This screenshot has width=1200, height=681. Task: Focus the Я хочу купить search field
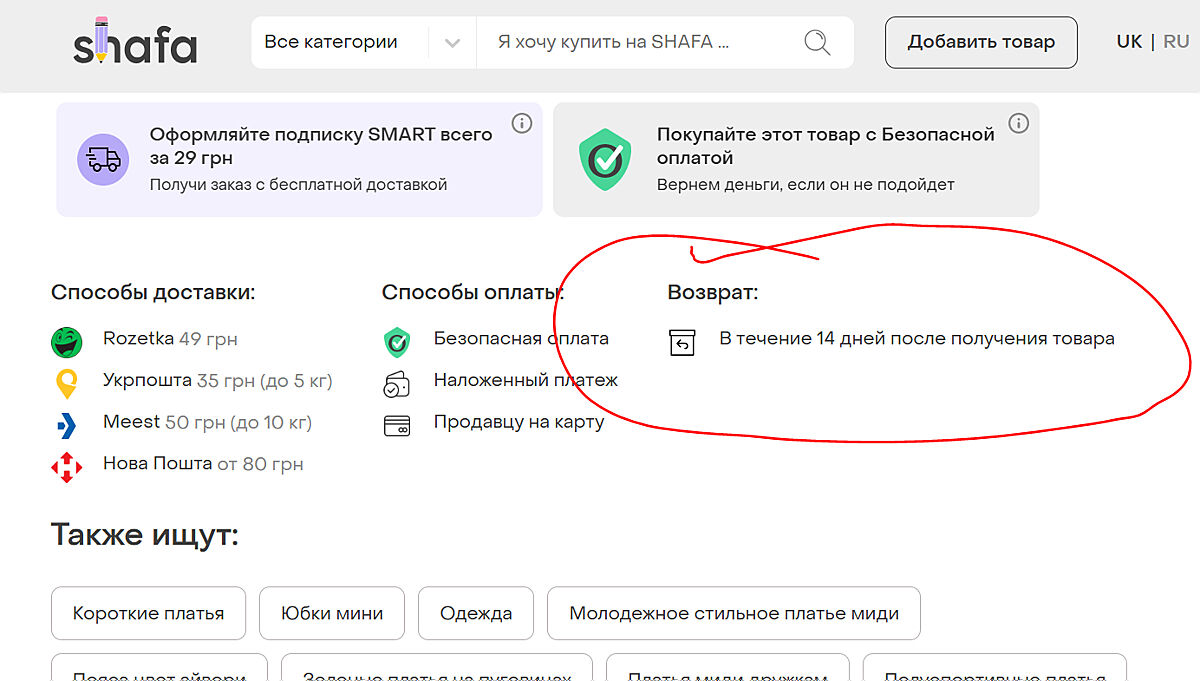tap(640, 42)
